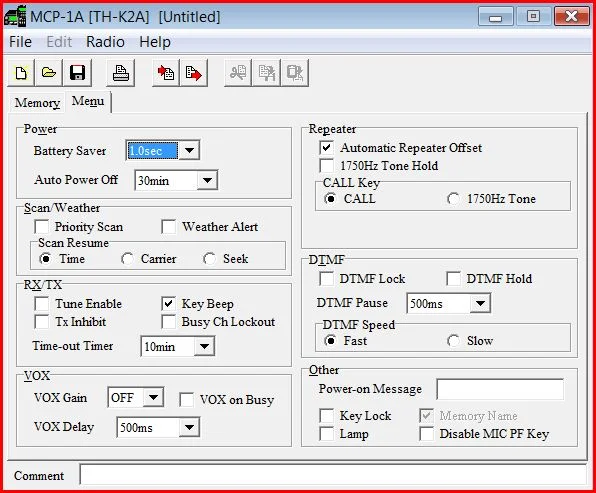Click the grayed-out copy icon

(x=266, y=73)
